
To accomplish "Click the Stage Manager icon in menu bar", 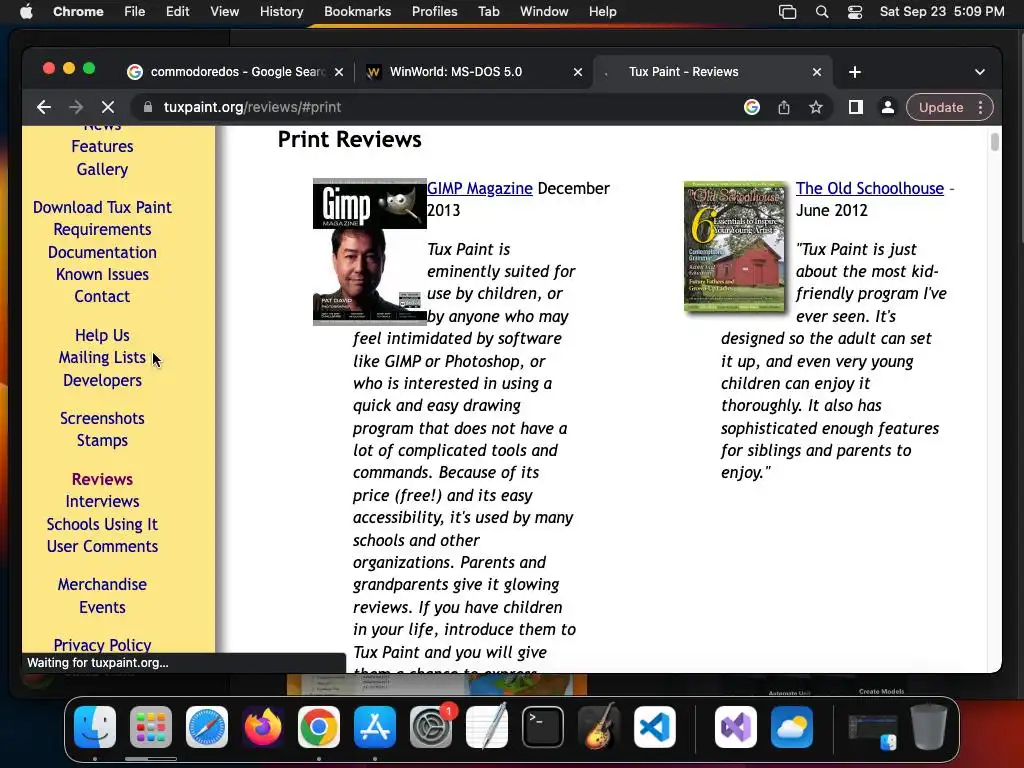I will tap(788, 12).
